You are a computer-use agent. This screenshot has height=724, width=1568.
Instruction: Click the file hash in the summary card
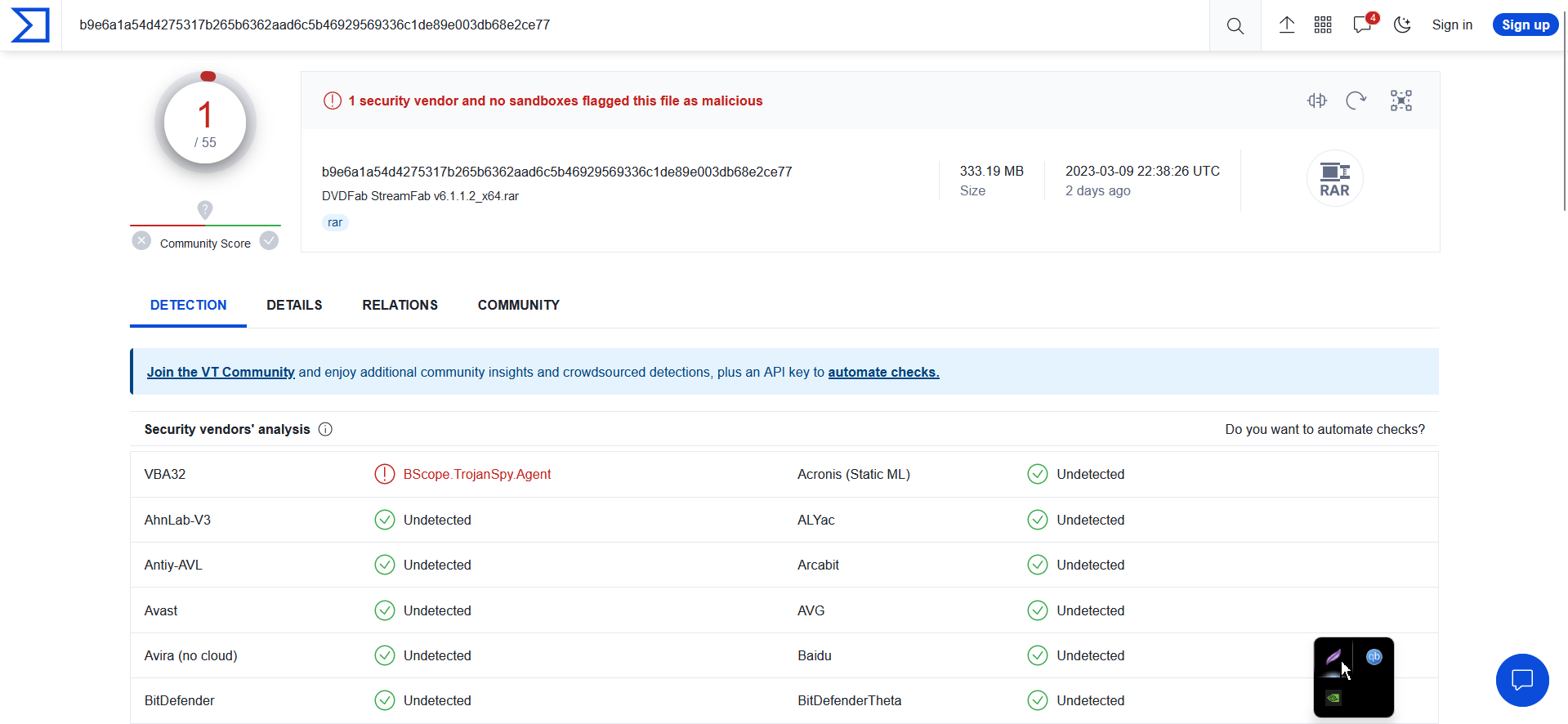point(556,172)
